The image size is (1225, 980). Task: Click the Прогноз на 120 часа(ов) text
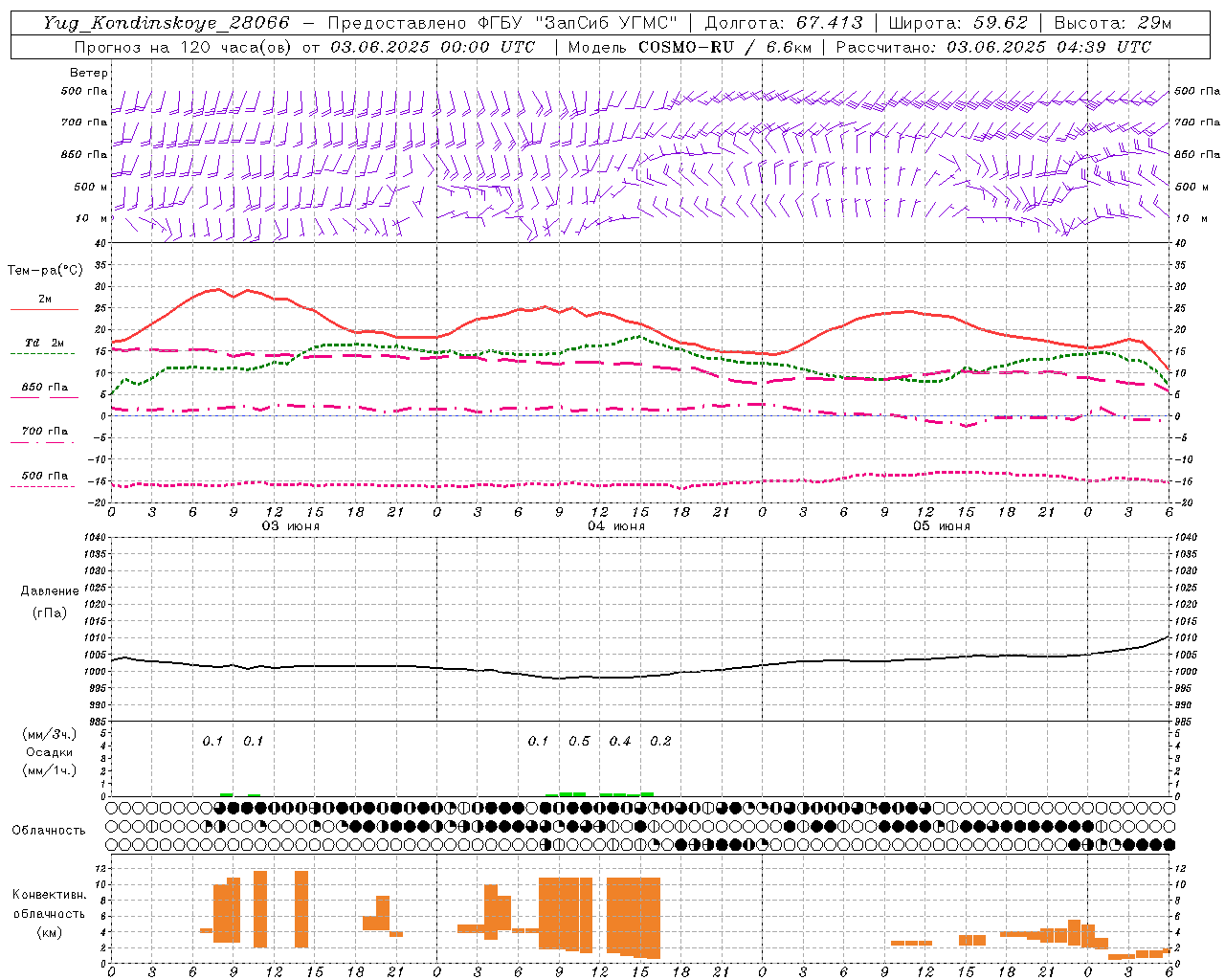185,47
